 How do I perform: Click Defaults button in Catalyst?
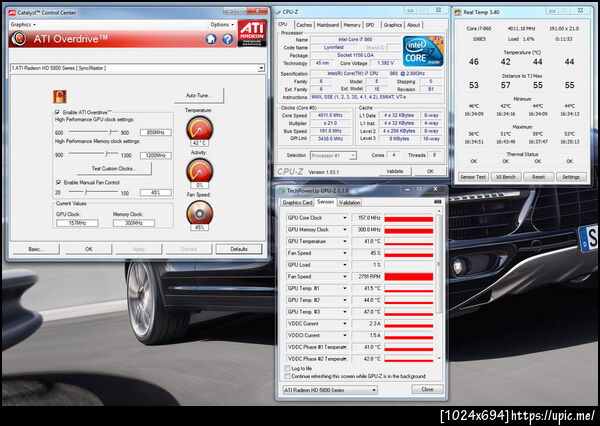click(x=239, y=249)
